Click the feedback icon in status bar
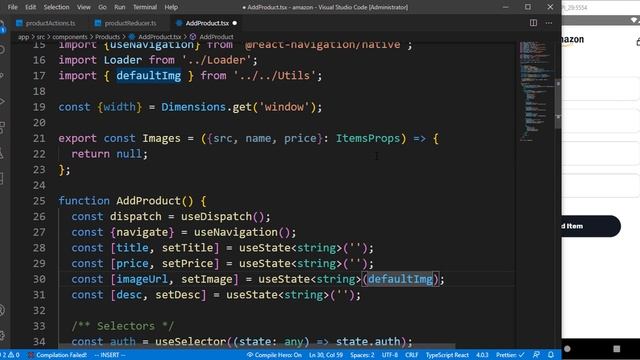The image size is (640, 360). [x=536, y=355]
